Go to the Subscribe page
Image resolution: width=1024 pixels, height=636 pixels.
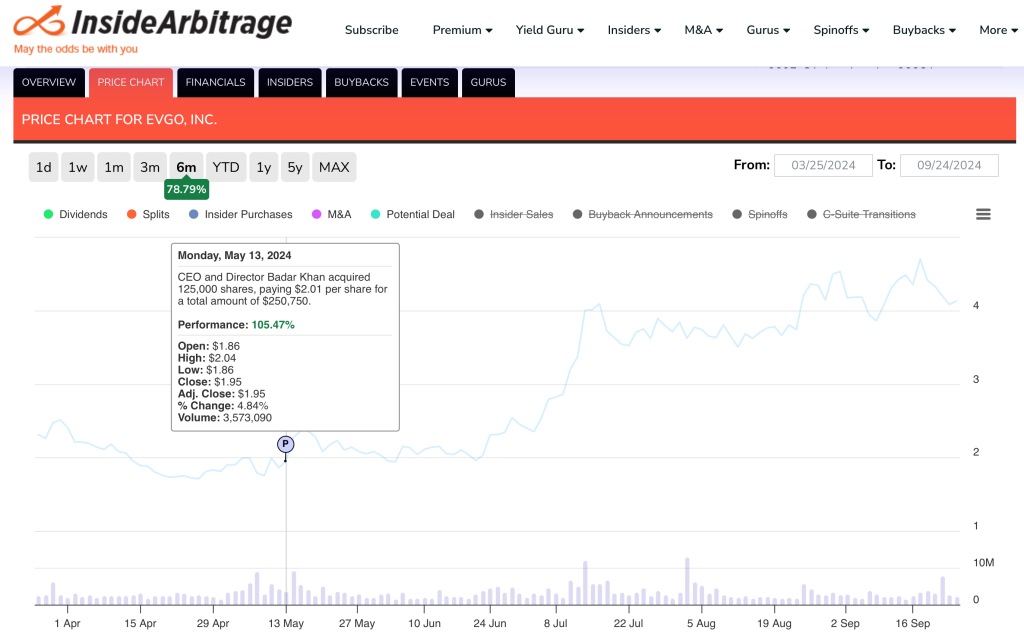372,30
